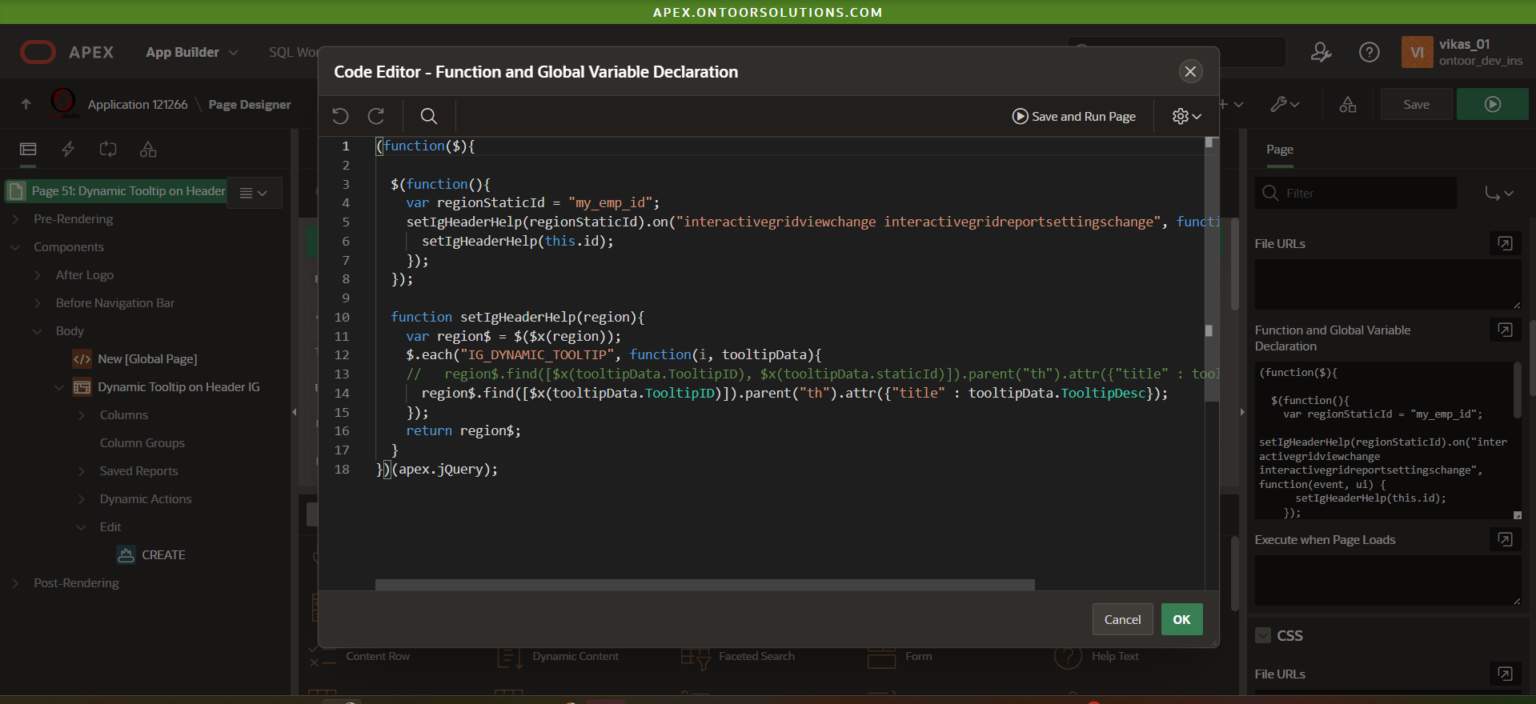Click Save and Run Page
The height and width of the screenshot is (704, 1536).
pyautogui.click(x=1074, y=116)
